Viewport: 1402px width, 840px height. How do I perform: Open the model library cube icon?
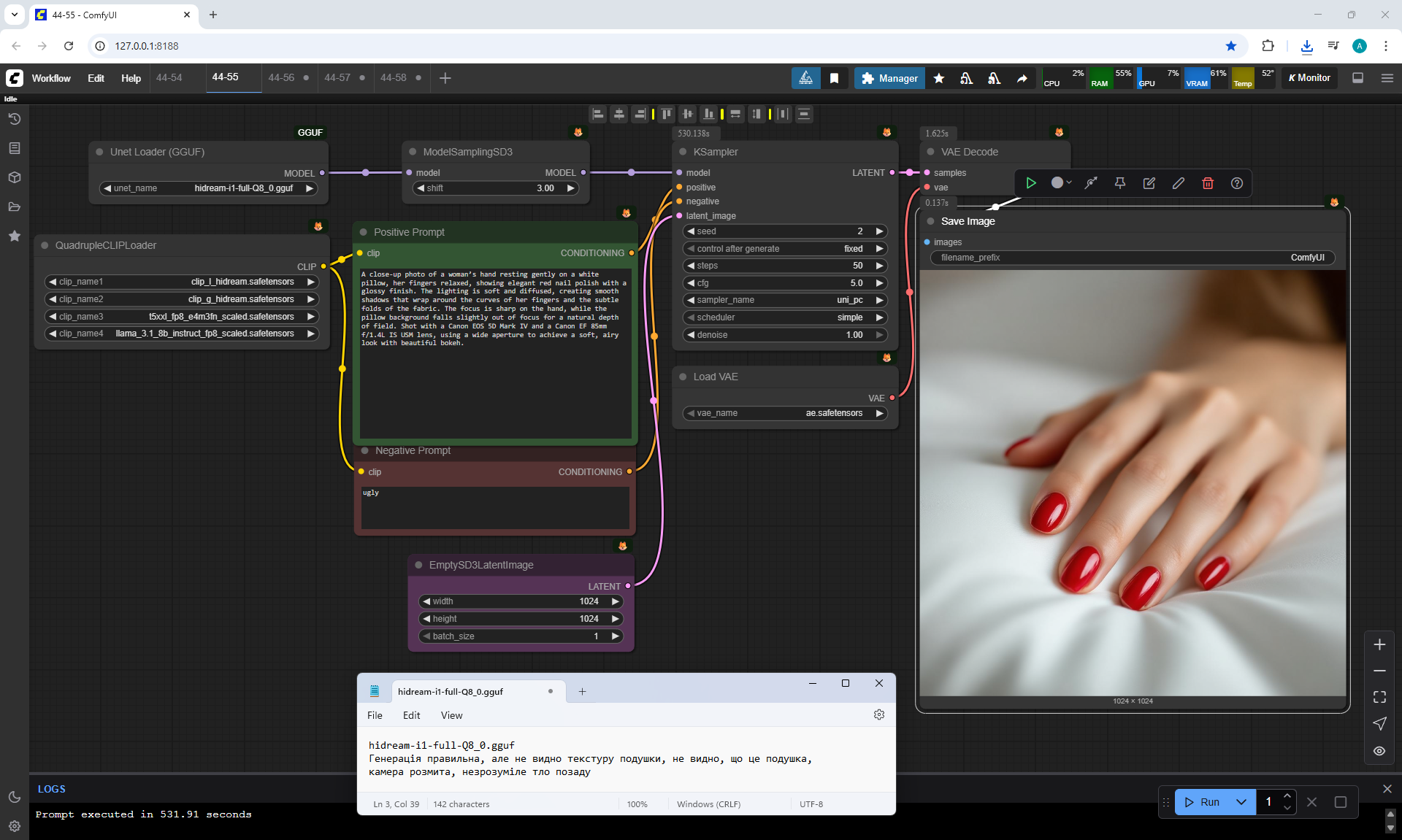pos(14,177)
